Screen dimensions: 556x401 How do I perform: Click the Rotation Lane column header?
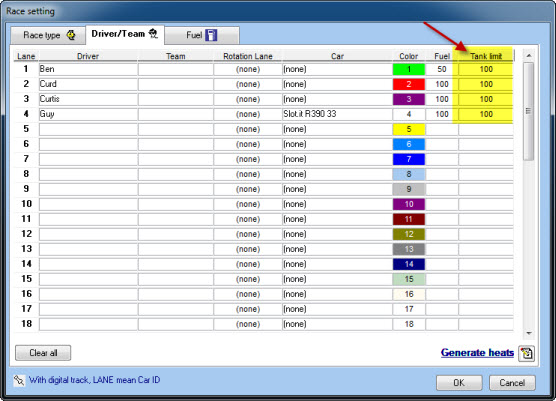pyautogui.click(x=248, y=56)
